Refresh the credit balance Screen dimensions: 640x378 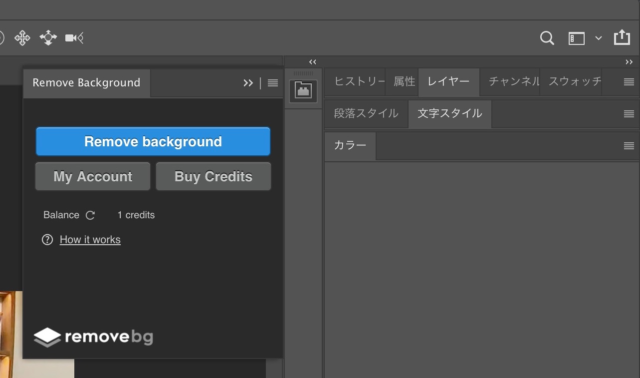[x=90, y=215]
